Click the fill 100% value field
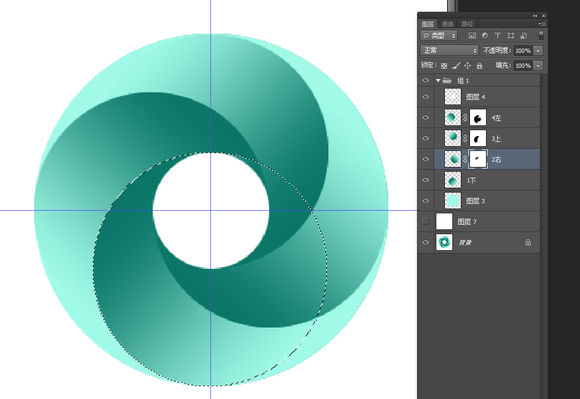 pyautogui.click(x=523, y=66)
